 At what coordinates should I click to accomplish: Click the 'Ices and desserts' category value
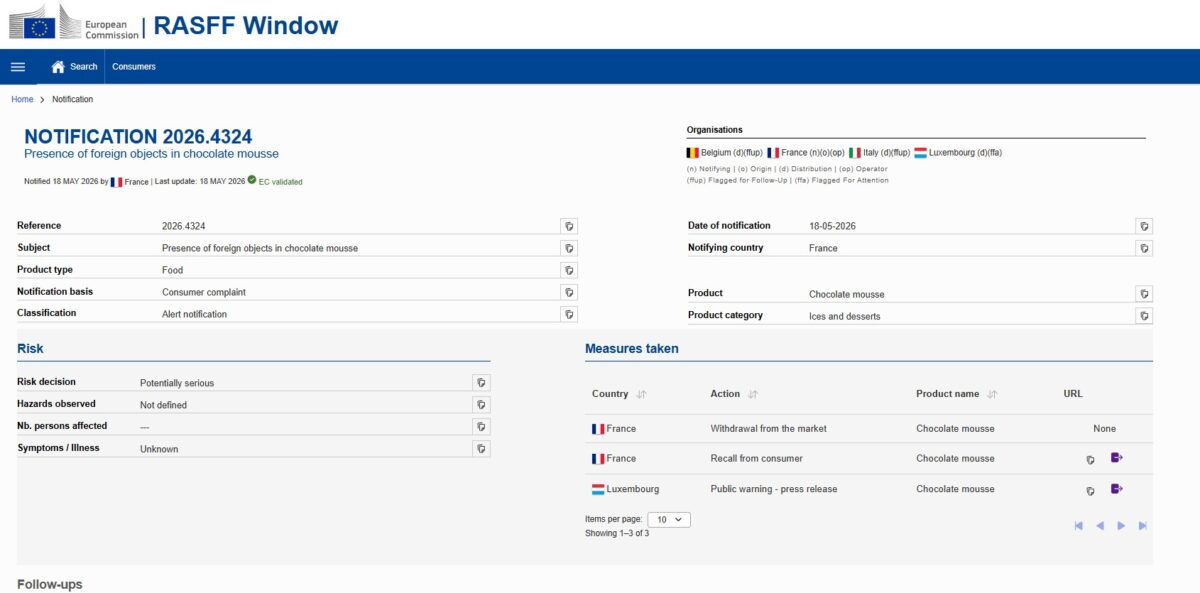tap(845, 316)
